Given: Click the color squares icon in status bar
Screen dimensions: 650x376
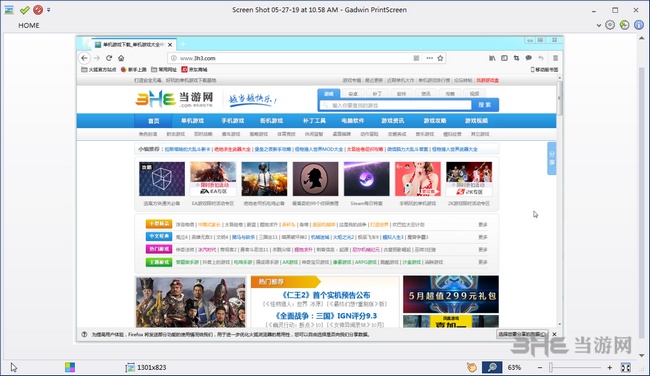Looking at the screenshot, I should [x=70, y=367].
